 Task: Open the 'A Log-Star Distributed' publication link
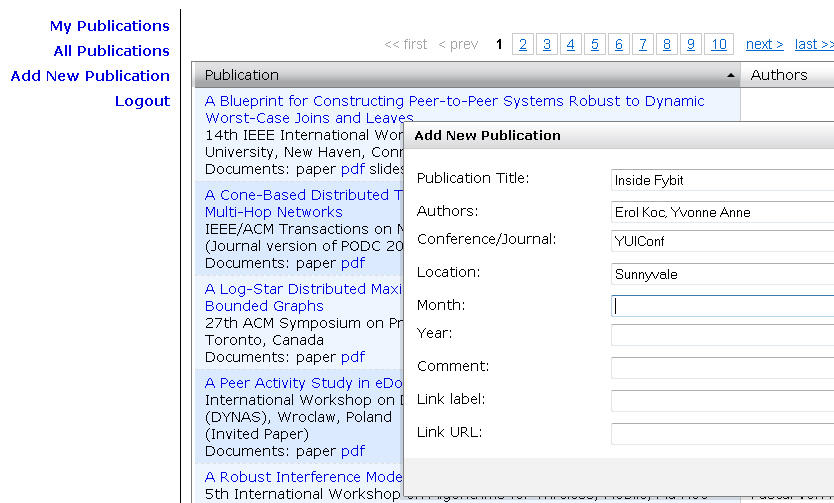point(304,298)
